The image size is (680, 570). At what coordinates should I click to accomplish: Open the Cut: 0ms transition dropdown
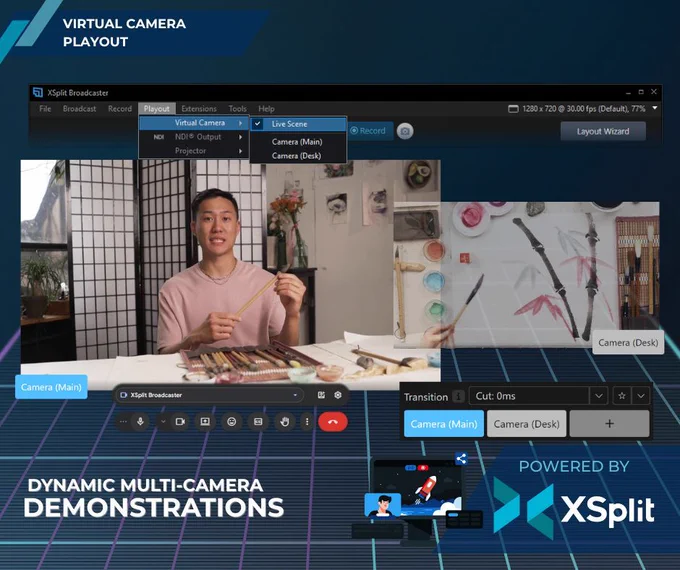(538, 396)
